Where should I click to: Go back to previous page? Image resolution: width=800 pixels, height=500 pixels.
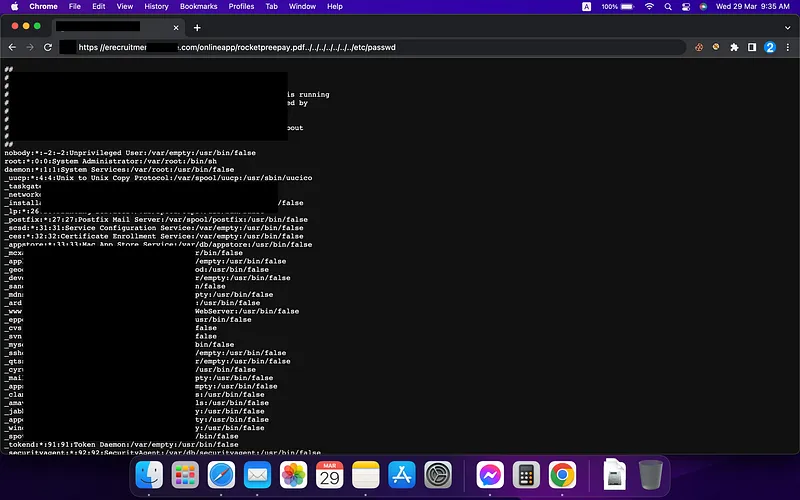[12, 47]
